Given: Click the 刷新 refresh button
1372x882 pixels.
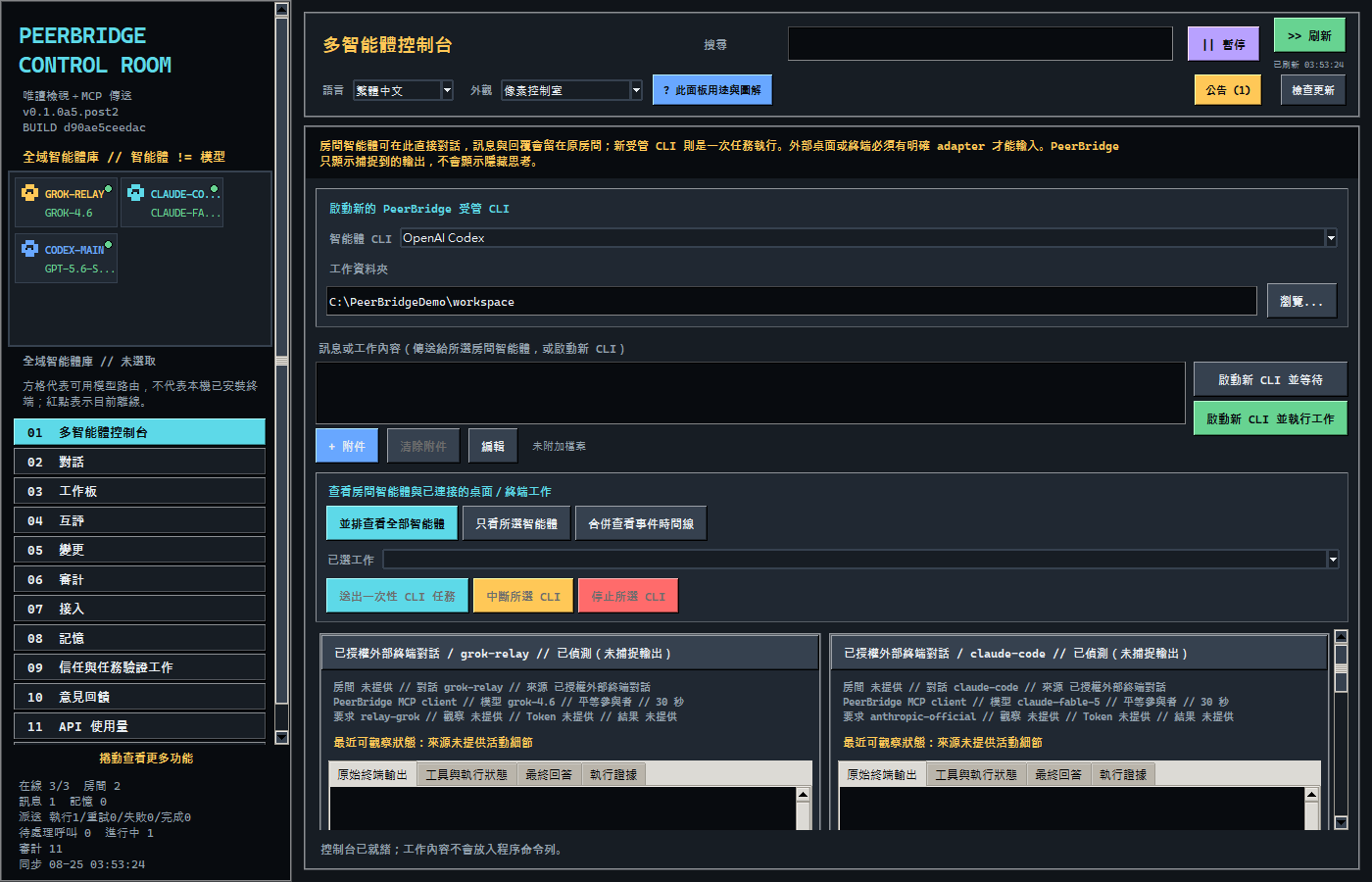Looking at the screenshot, I should [x=1309, y=35].
